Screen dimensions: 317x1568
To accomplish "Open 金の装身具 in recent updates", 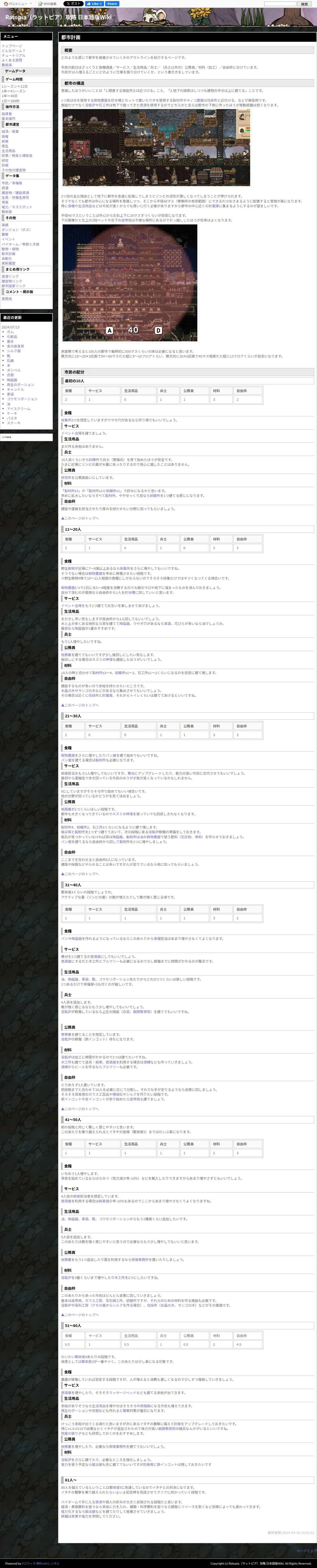I will click(x=15, y=346).
